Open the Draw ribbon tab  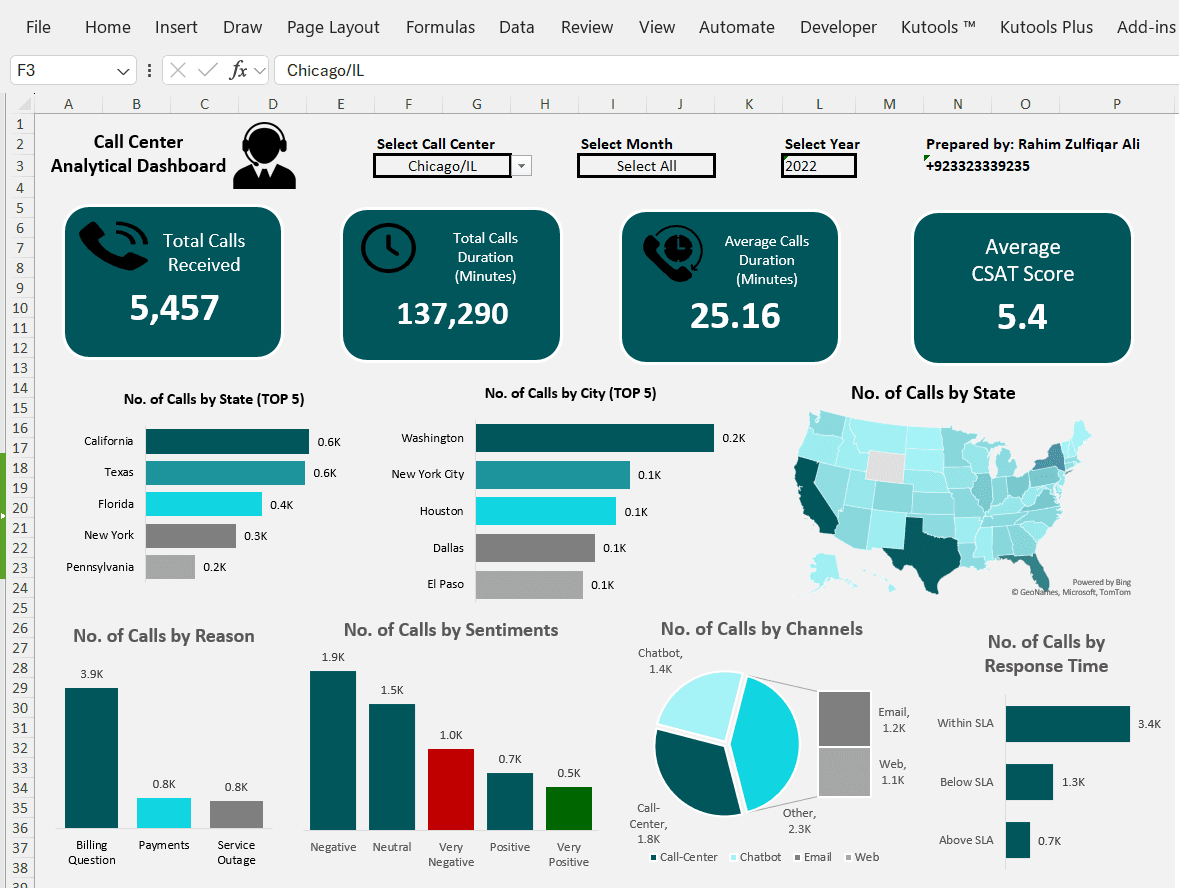(242, 27)
